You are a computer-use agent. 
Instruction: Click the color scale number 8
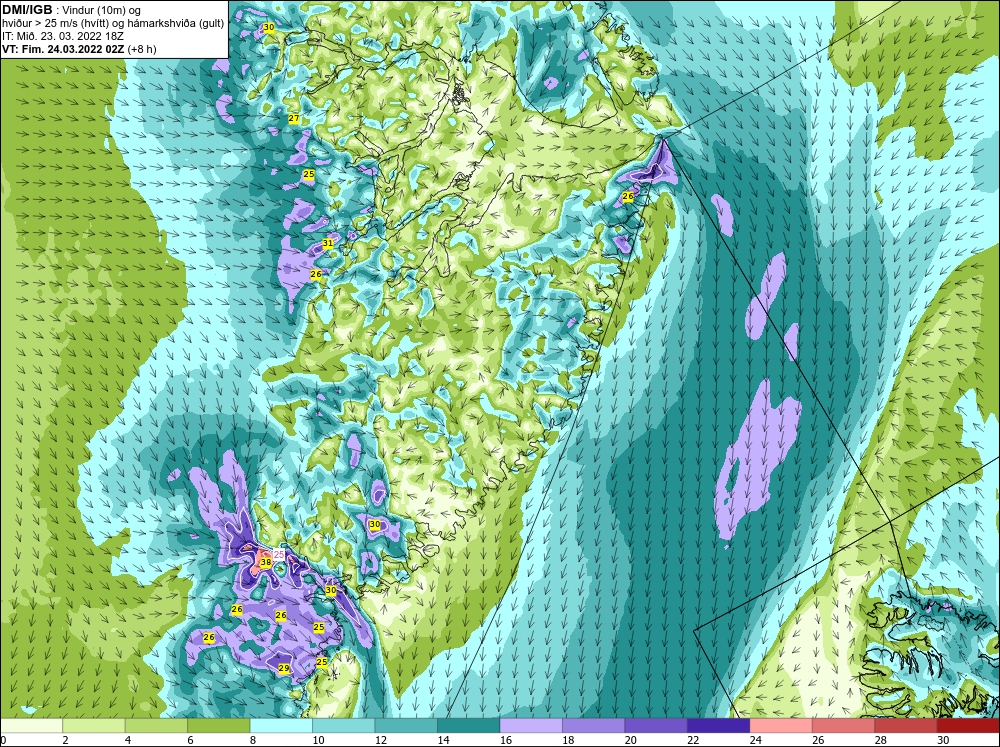(x=253, y=740)
